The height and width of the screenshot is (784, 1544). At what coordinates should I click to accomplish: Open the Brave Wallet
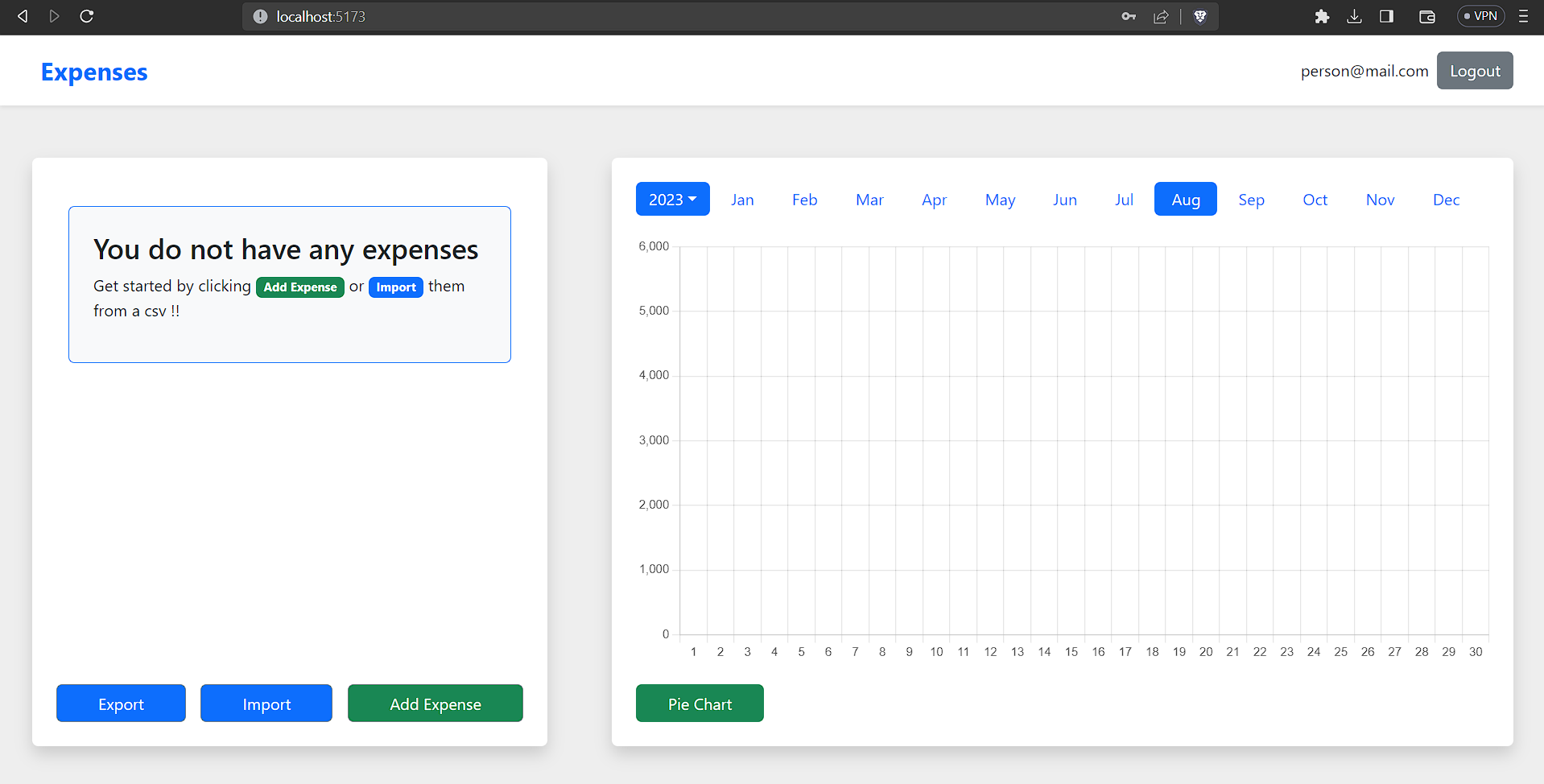point(1426,16)
